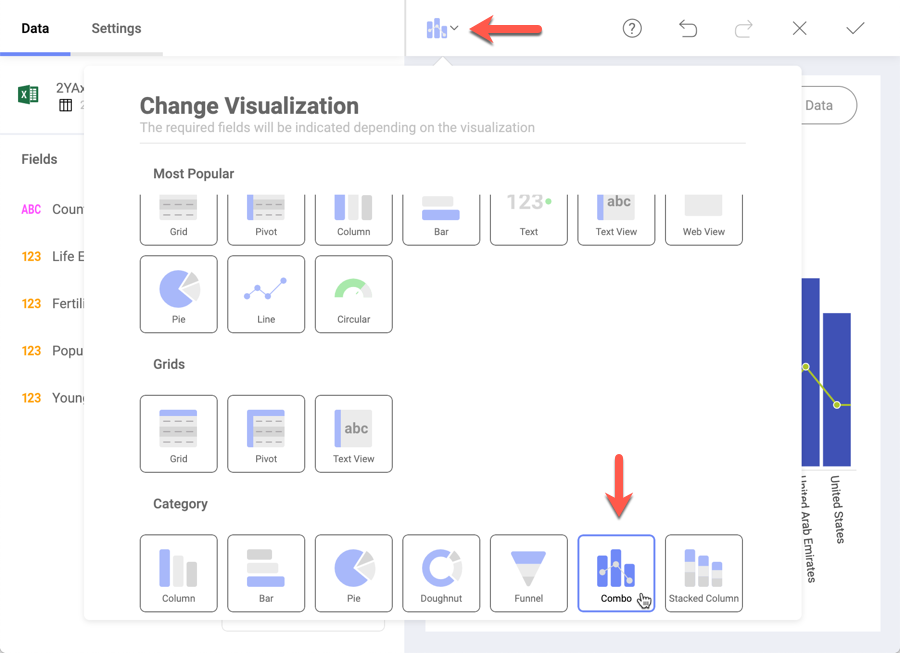
Task: Undo the last change
Action: click(688, 29)
